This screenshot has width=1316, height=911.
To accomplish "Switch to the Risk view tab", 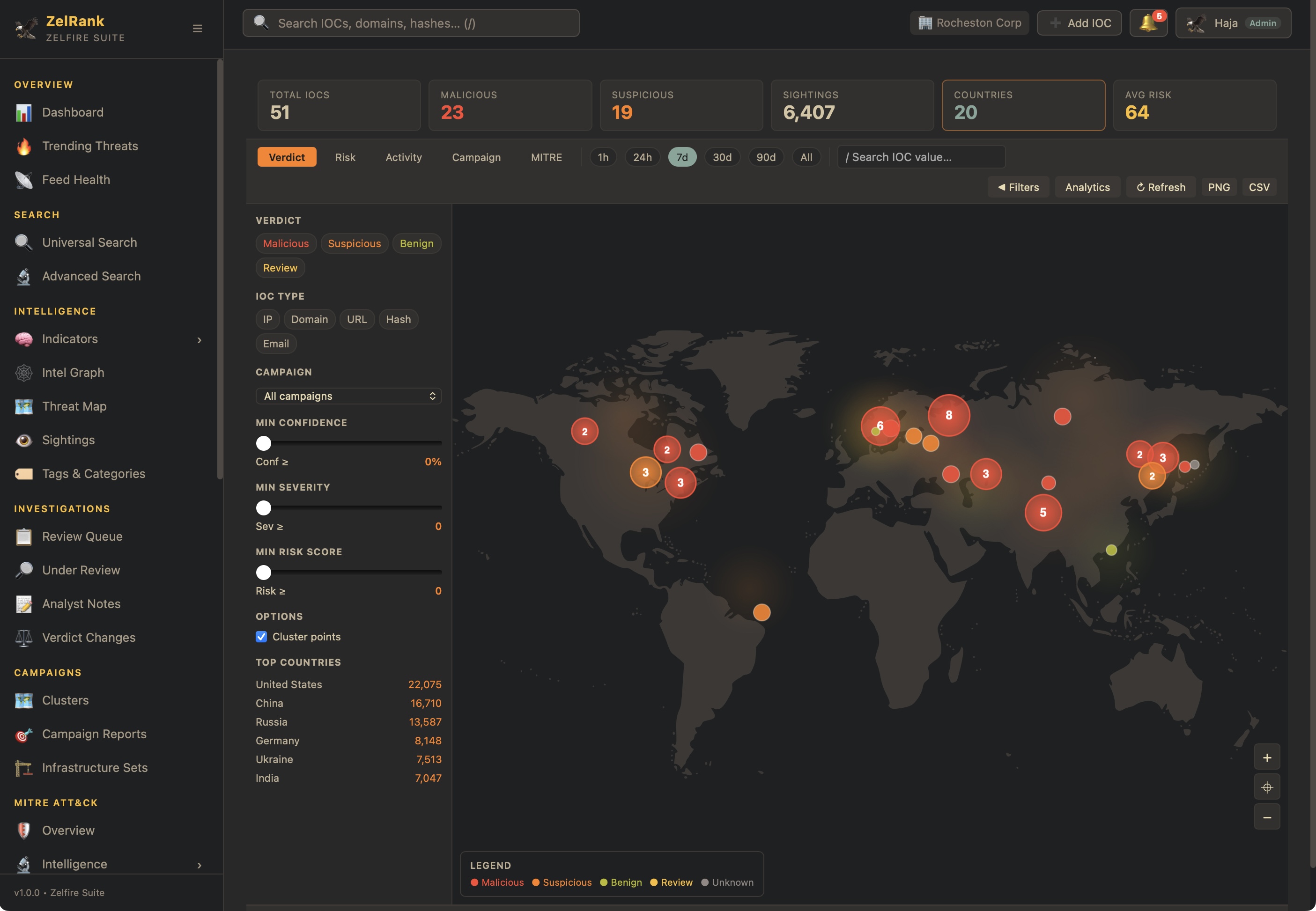I will pos(345,158).
